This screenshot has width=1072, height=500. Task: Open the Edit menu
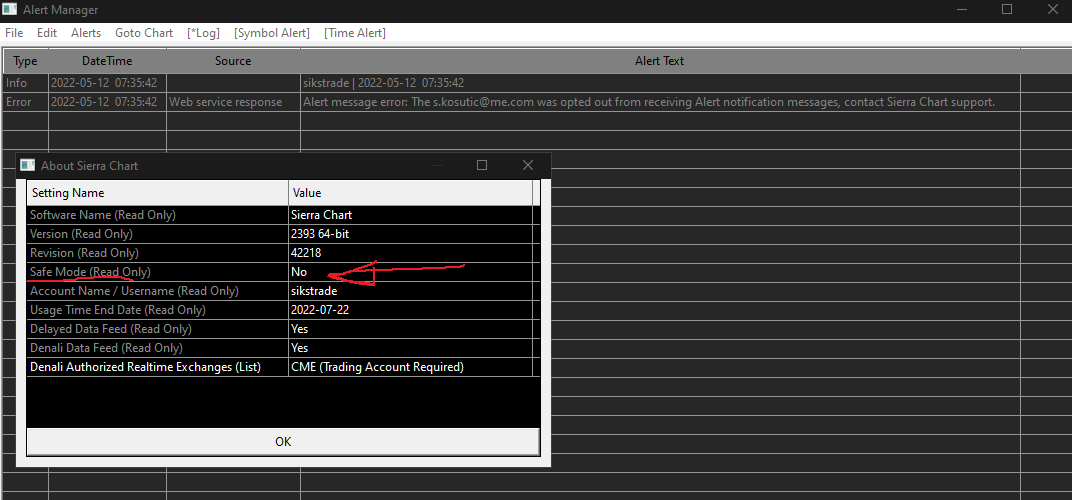(x=47, y=33)
